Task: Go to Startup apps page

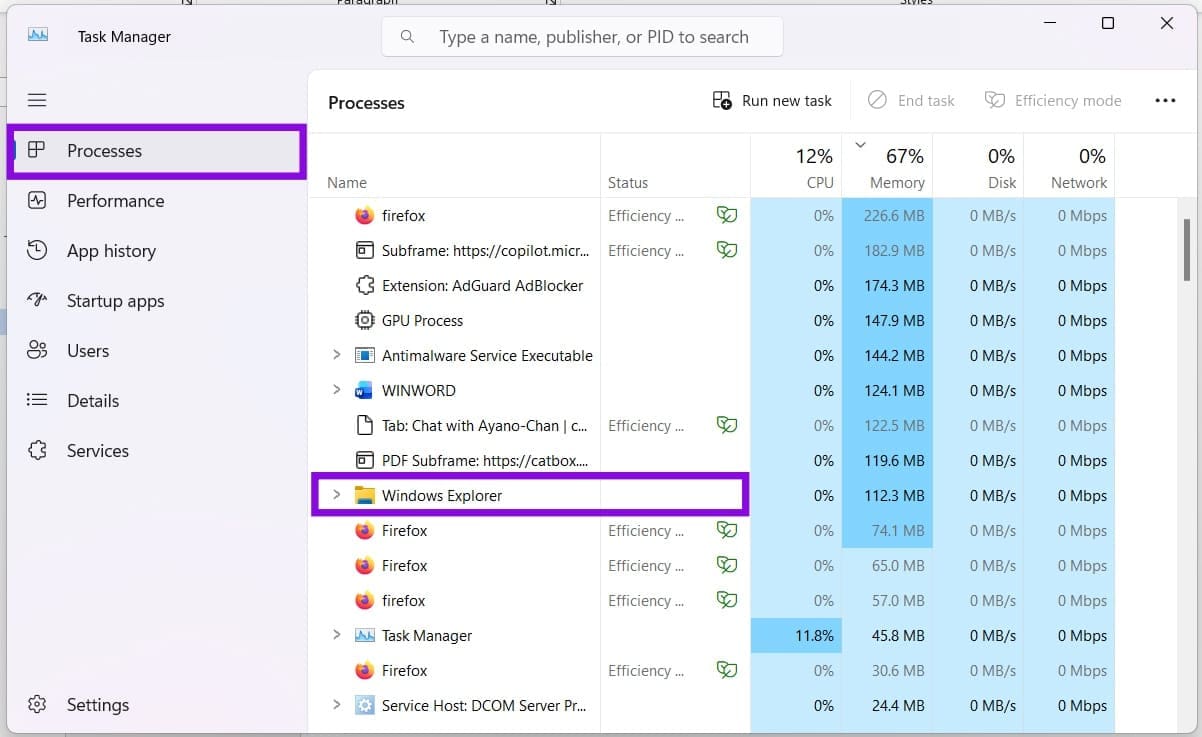Action: click(x=156, y=300)
